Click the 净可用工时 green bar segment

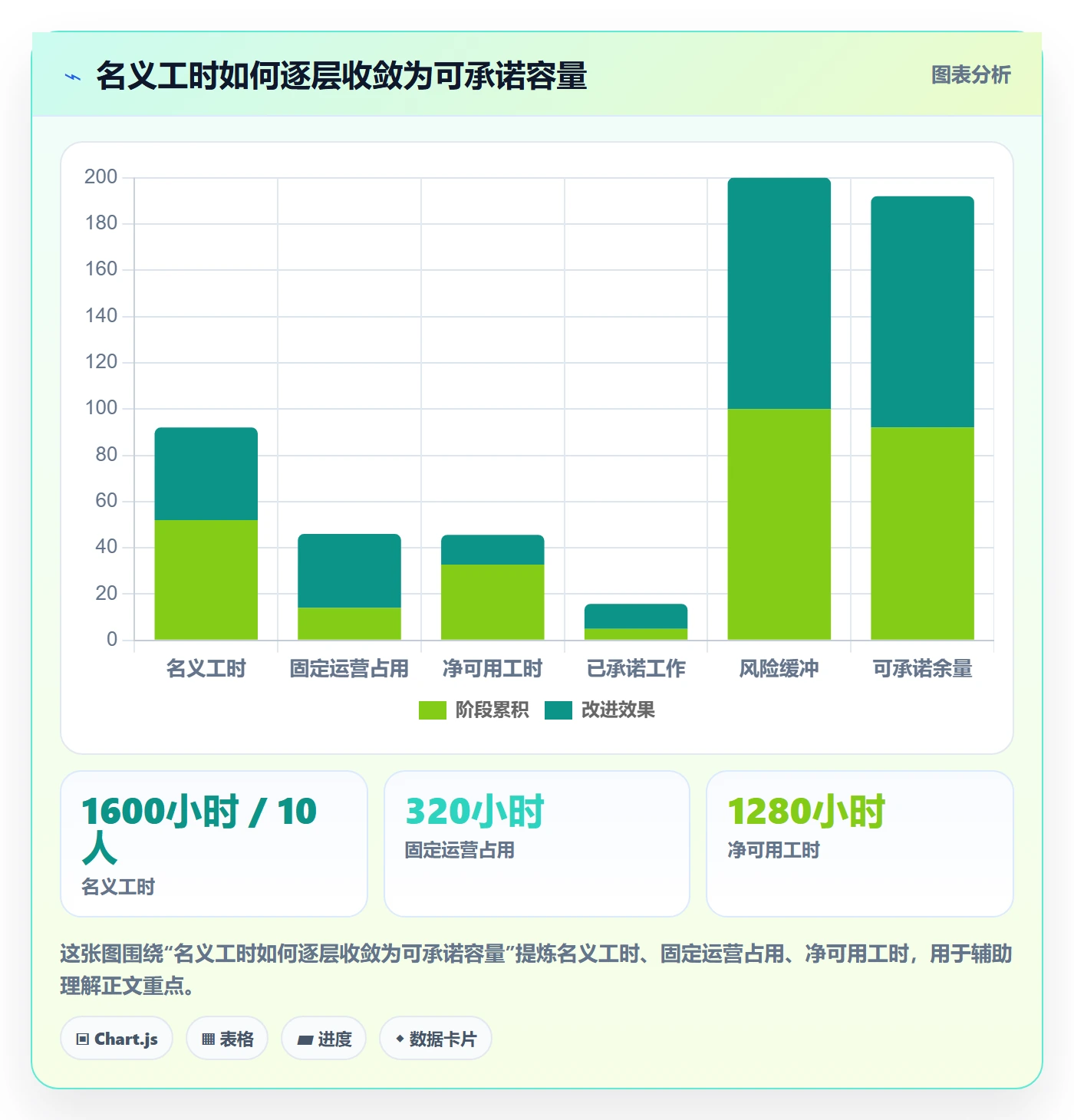(x=493, y=602)
